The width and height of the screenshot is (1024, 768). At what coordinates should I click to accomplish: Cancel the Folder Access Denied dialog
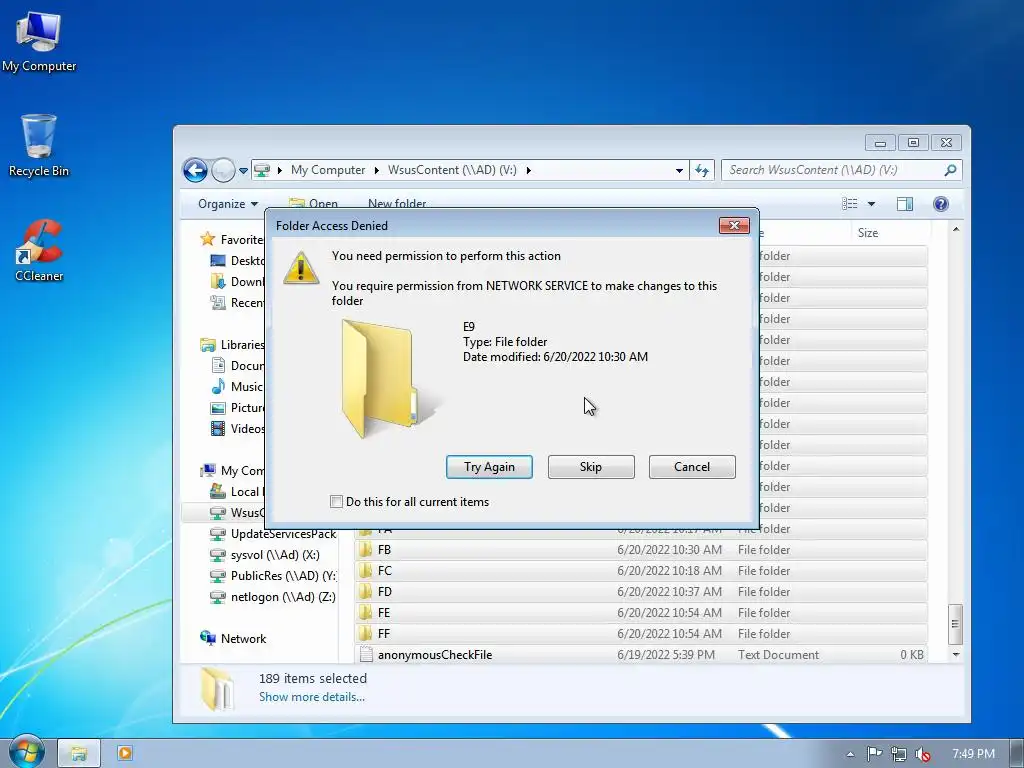click(x=692, y=467)
